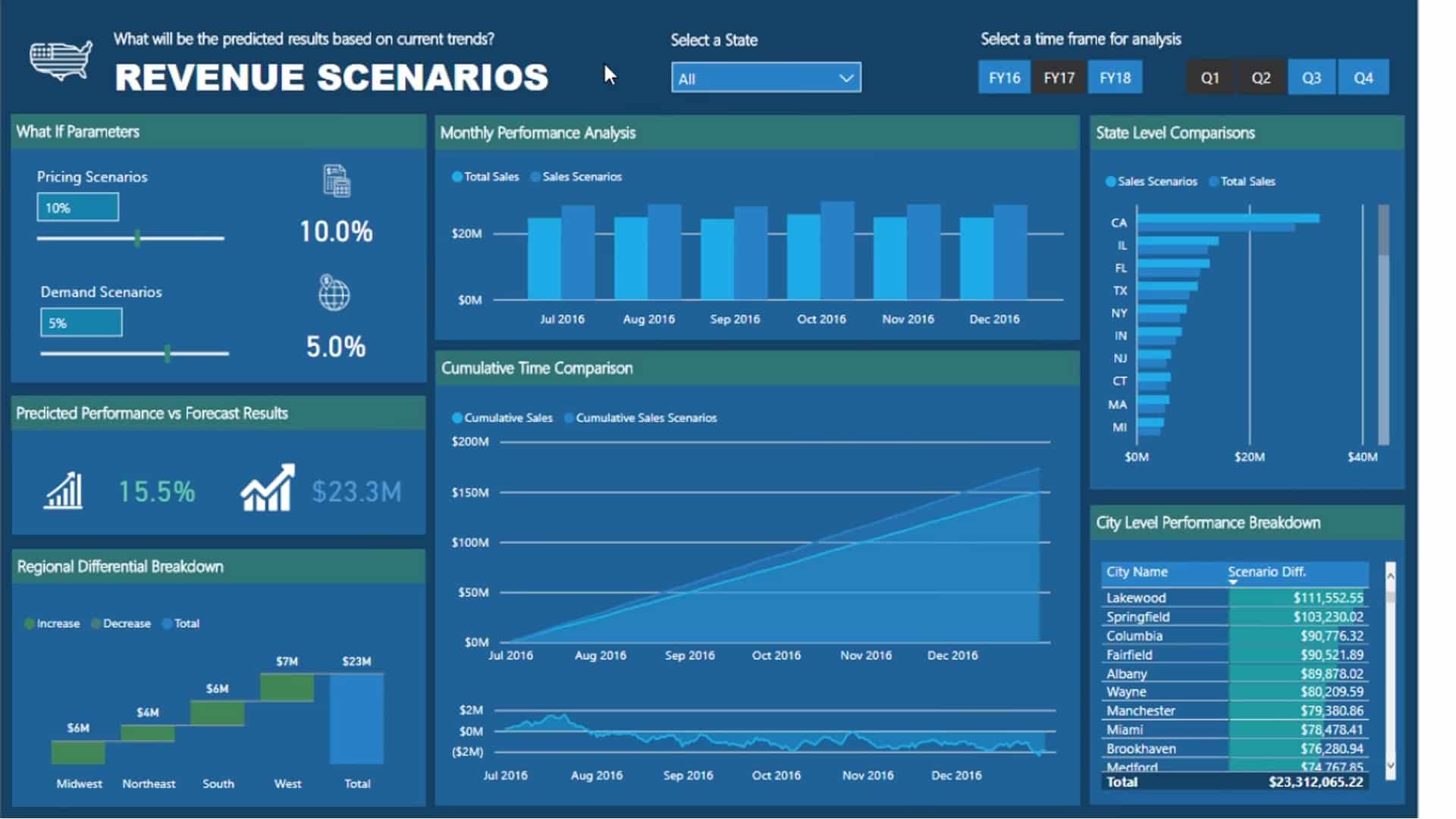
Task: Click the CA state bar
Action: [x=1228, y=222]
